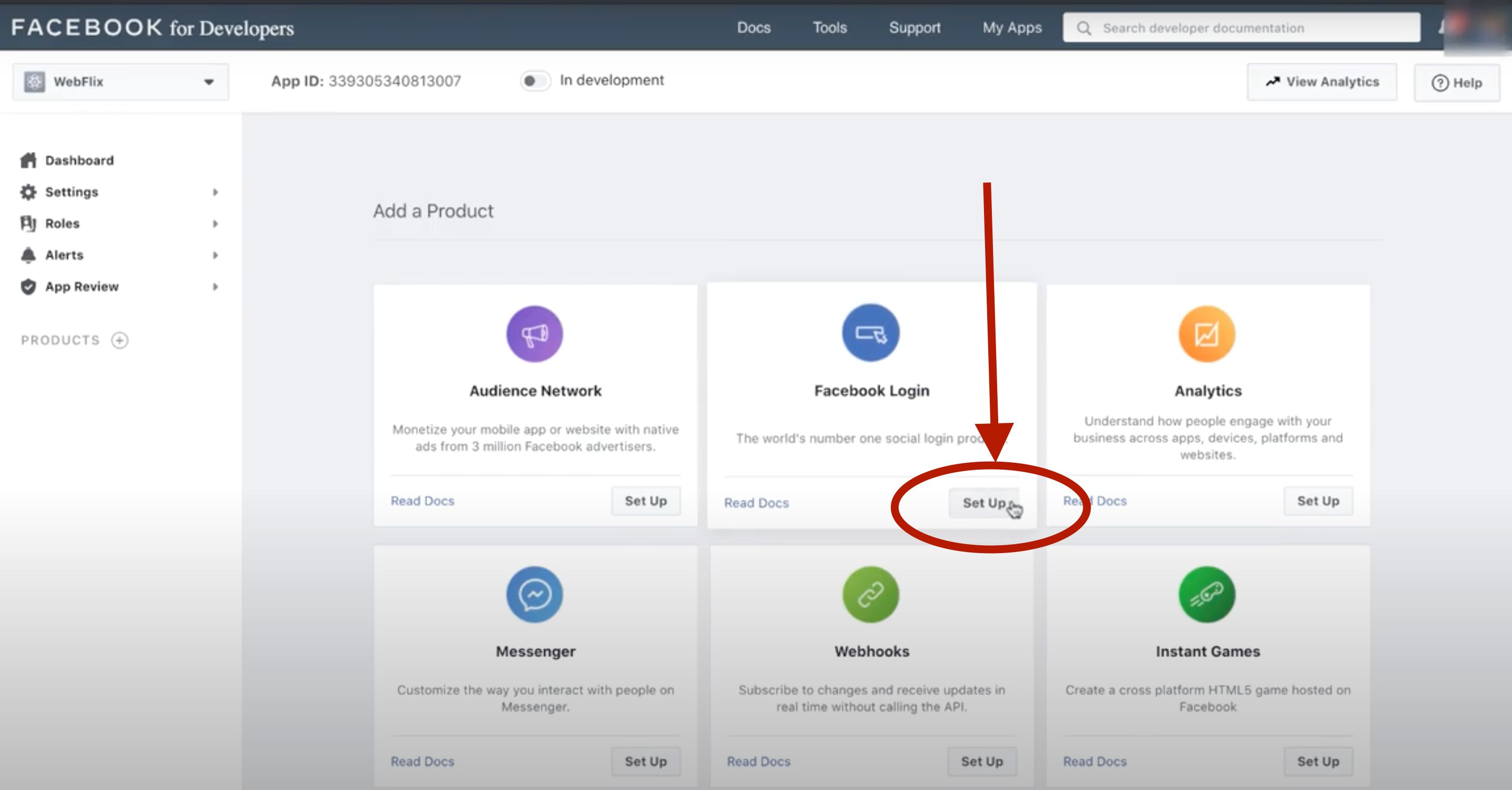1512x790 pixels.
Task: Set up Facebook Login product
Action: [x=983, y=503]
